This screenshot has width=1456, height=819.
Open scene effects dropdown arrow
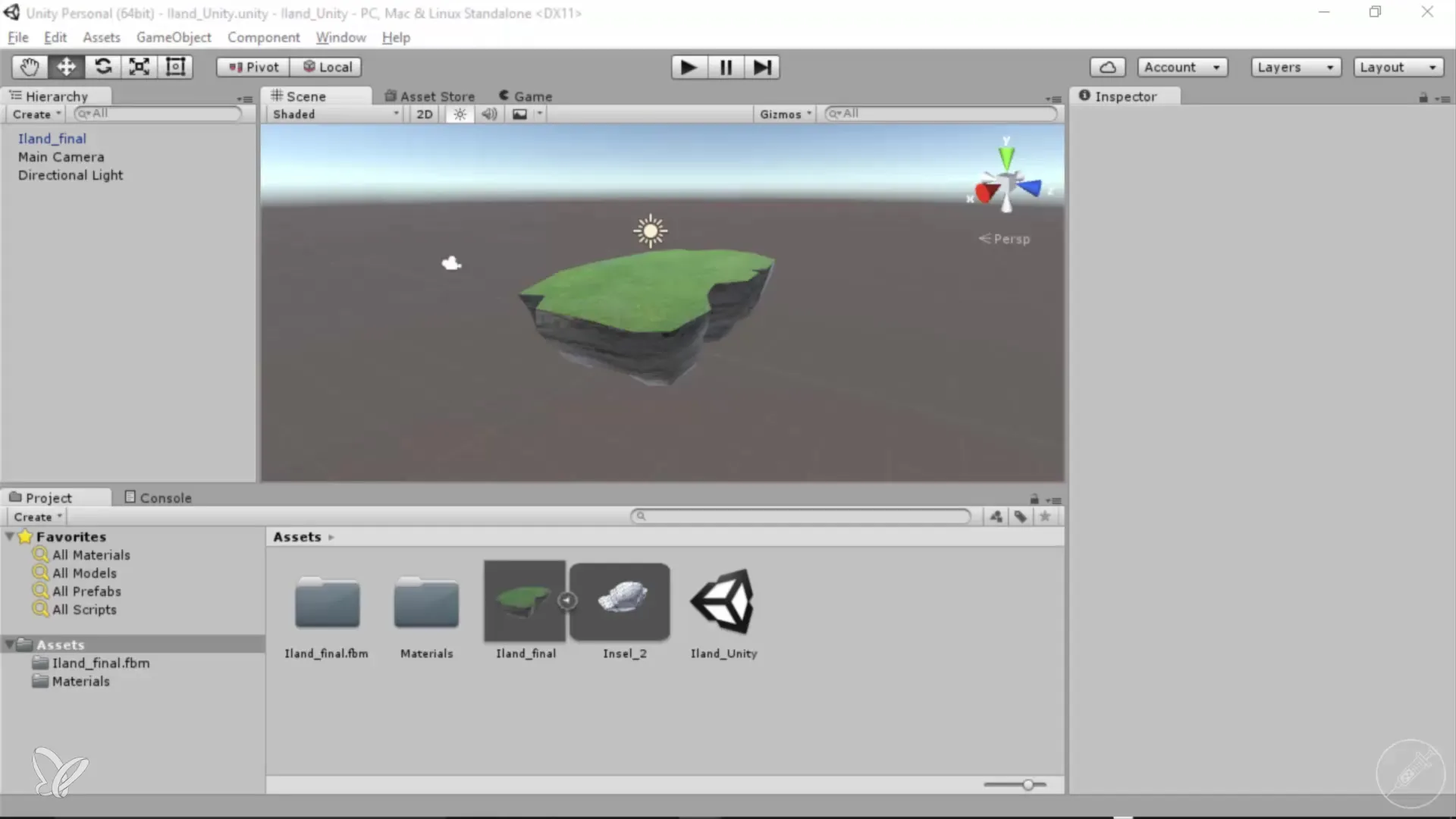point(539,114)
